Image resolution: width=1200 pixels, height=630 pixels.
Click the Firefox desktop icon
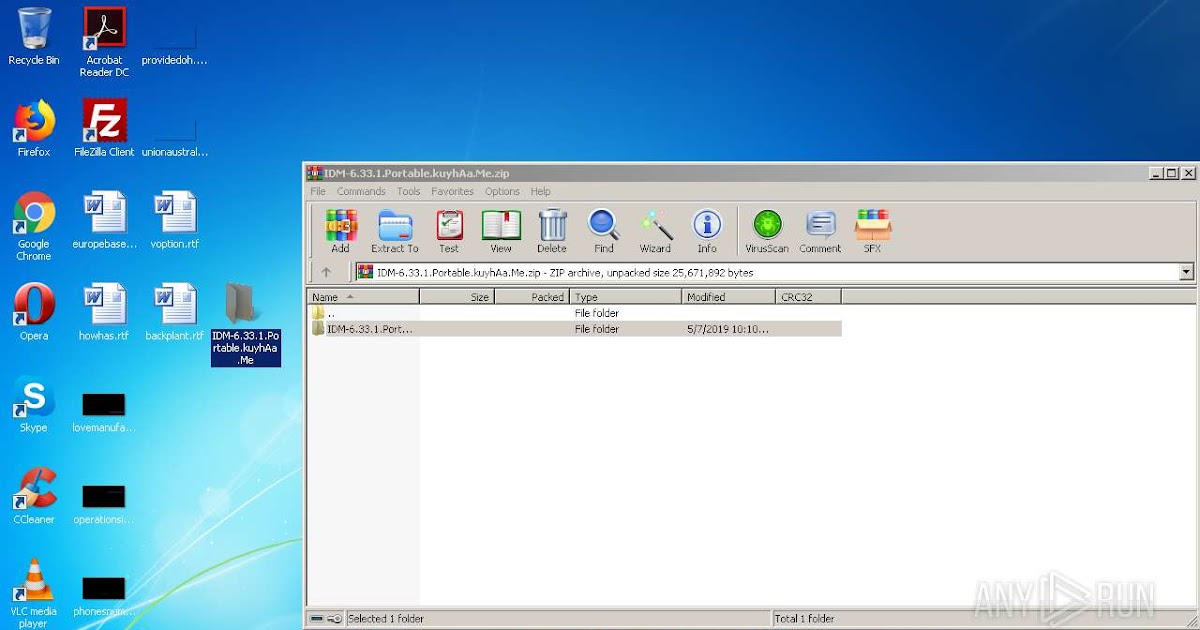point(34,127)
